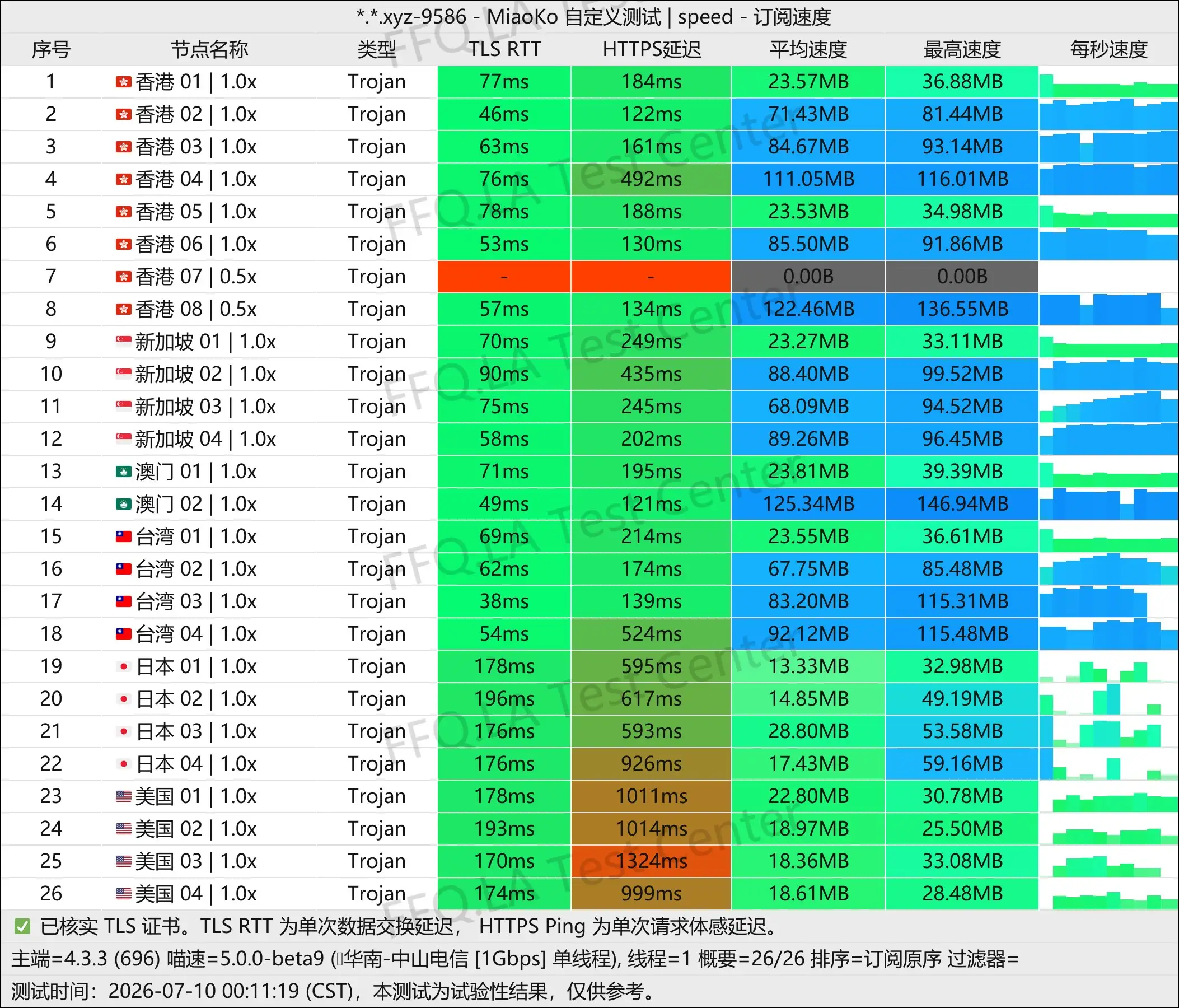The height and width of the screenshot is (1008, 1179).
Task: Click the 1014ms HTTPS delay cell
Action: pyautogui.click(x=651, y=829)
